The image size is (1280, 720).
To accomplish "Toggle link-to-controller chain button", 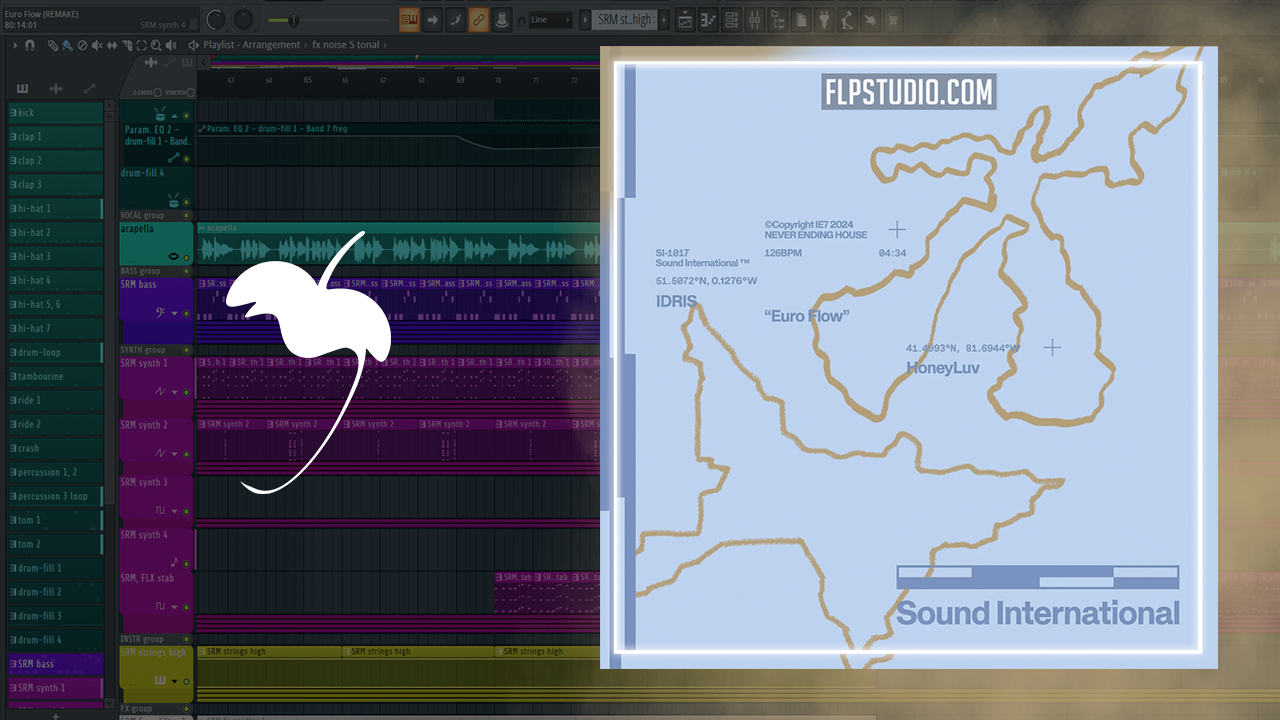I will (478, 20).
